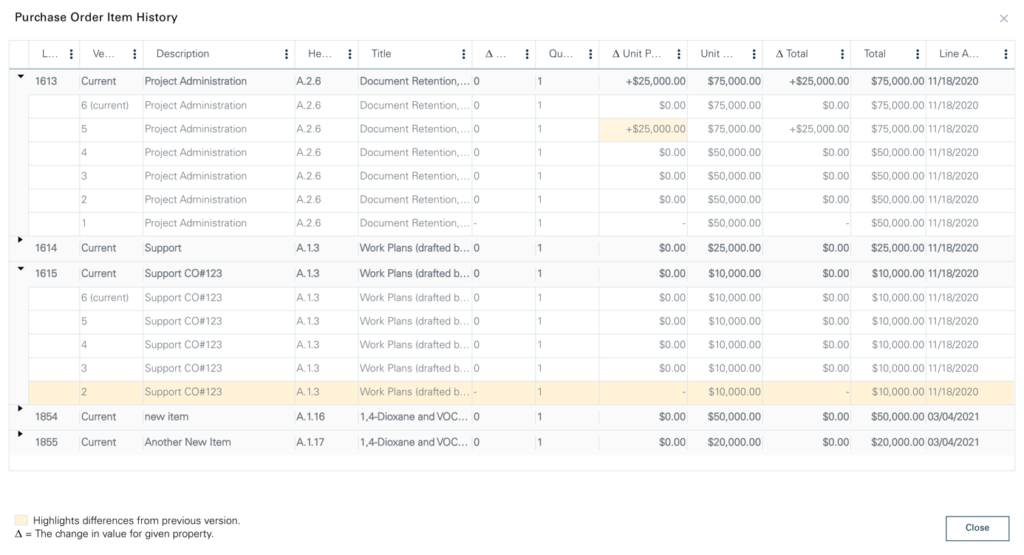Expand line 1854 new item history

pos(20,408)
